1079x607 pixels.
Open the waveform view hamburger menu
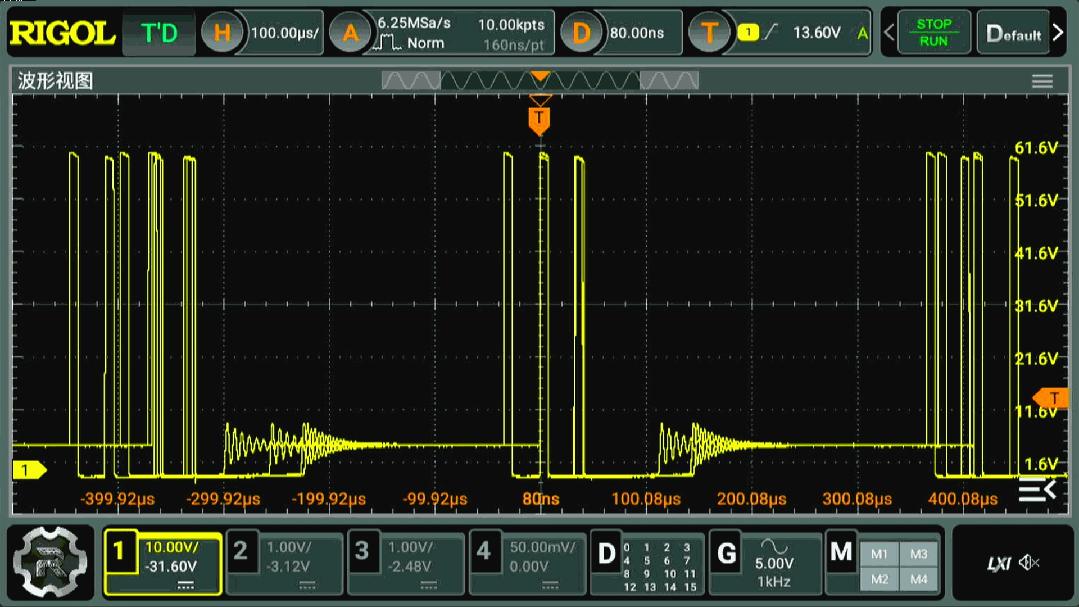tap(1042, 82)
